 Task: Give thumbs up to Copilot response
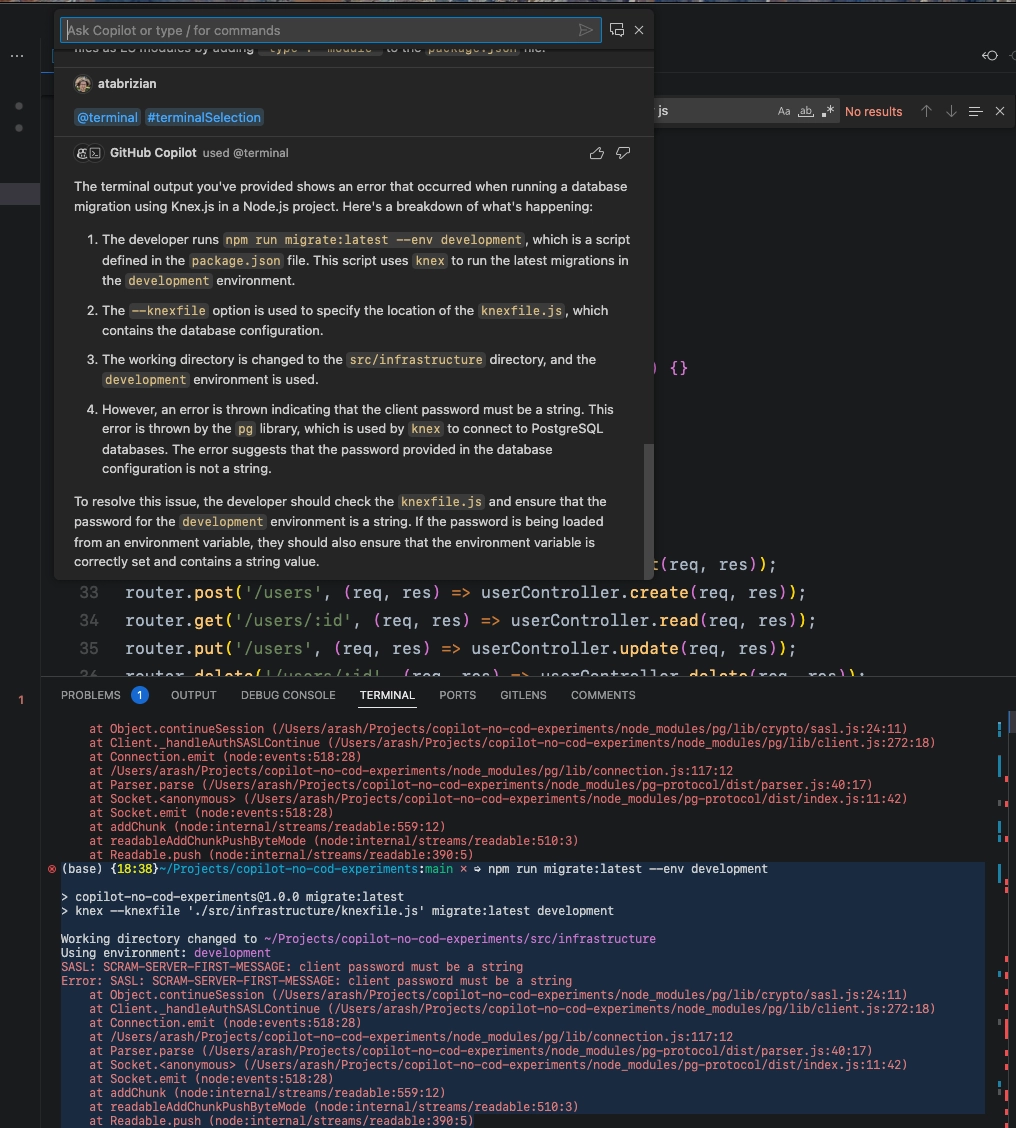pos(597,153)
